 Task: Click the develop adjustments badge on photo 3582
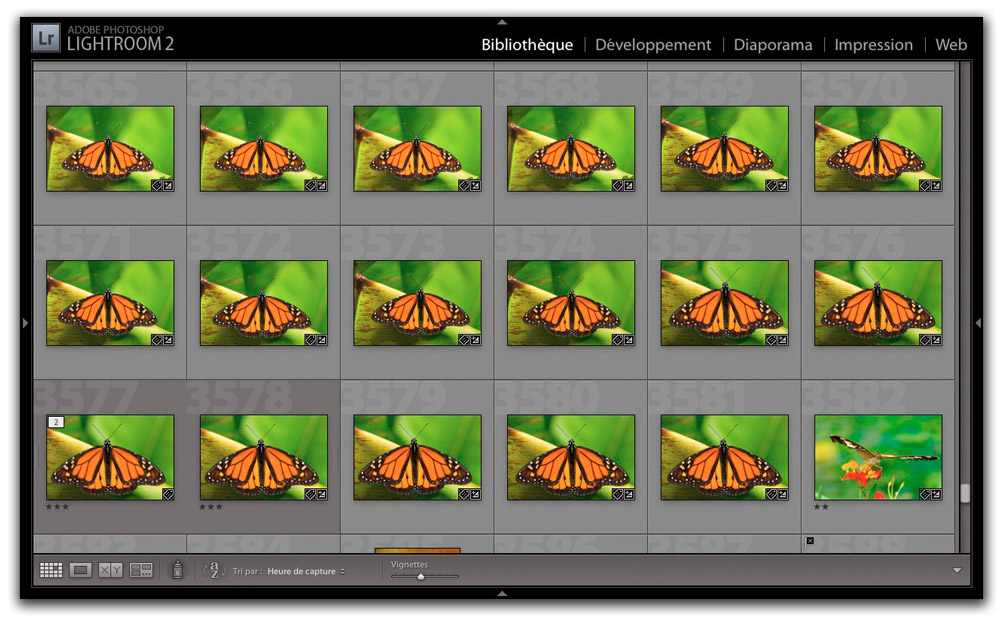pyautogui.click(x=936, y=494)
